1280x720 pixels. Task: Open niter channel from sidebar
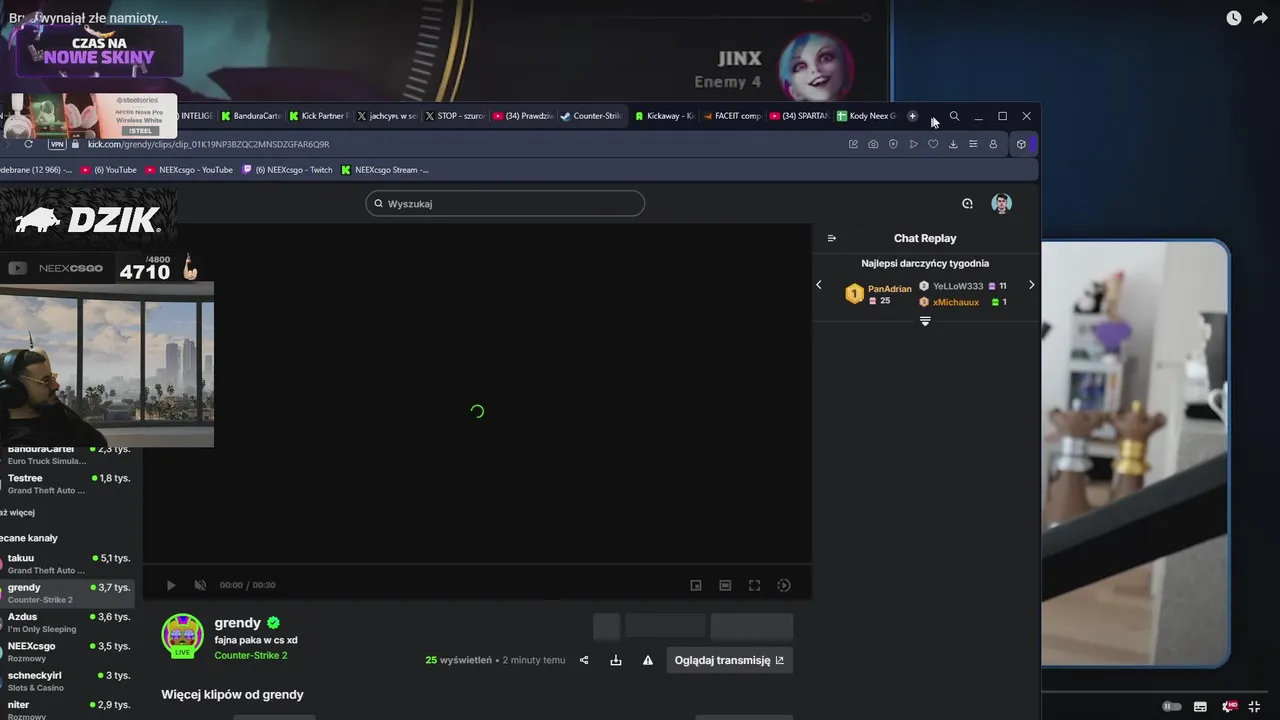click(x=67, y=710)
